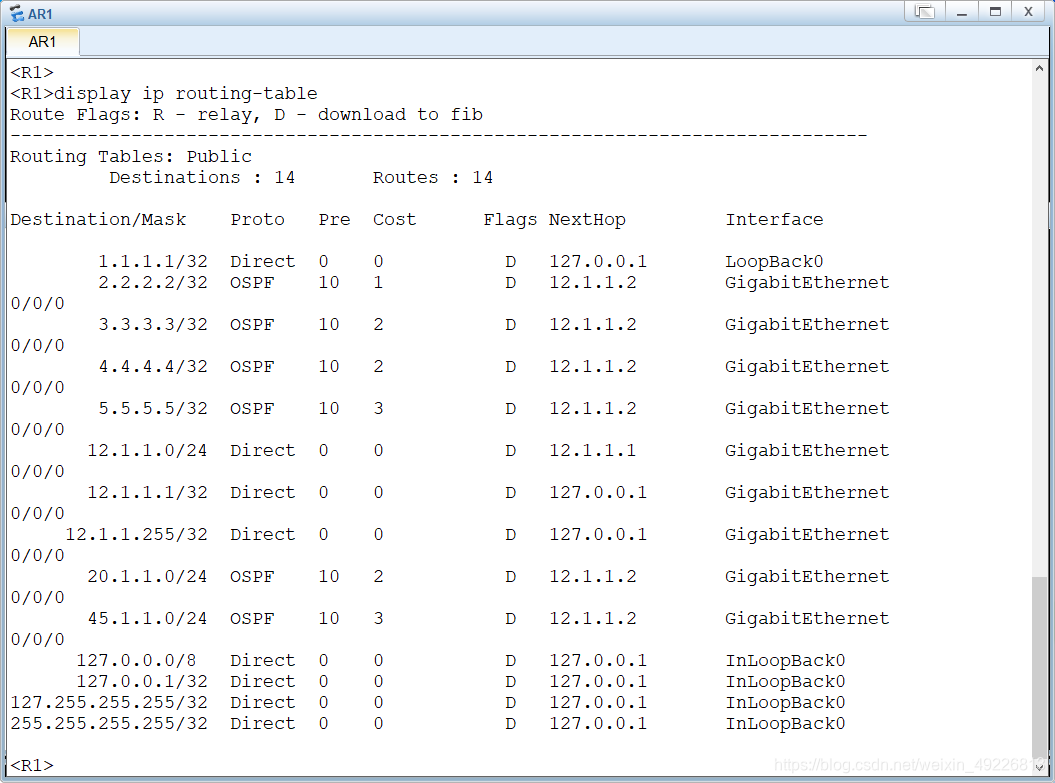1055x783 pixels.
Task: Click destination 127.0.0.1/32
Action: [x=142, y=681]
